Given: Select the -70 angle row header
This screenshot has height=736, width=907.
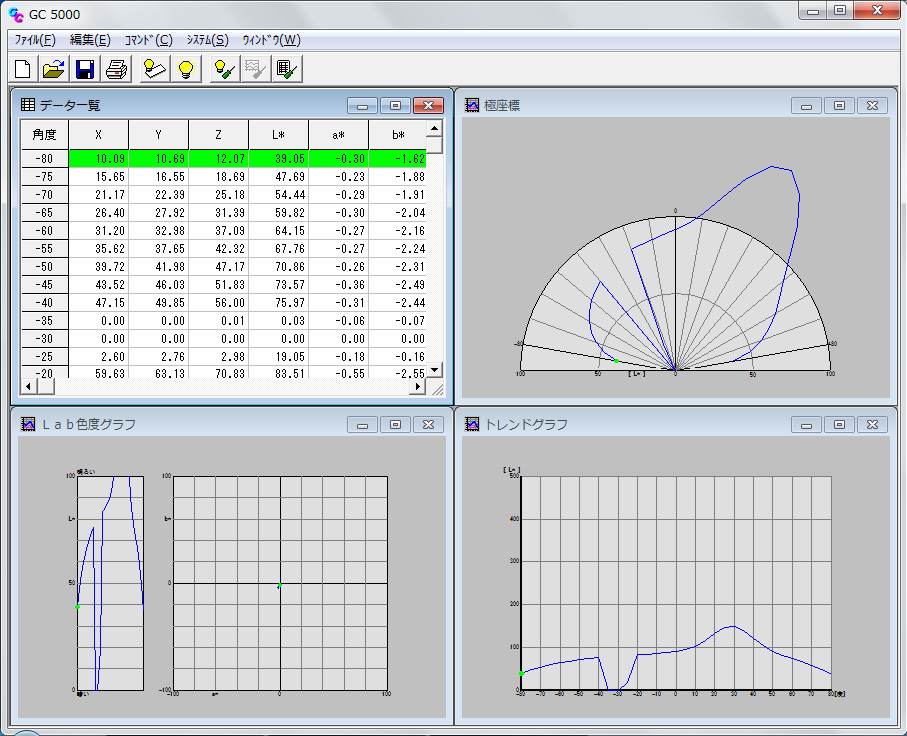Looking at the screenshot, I should point(45,194).
